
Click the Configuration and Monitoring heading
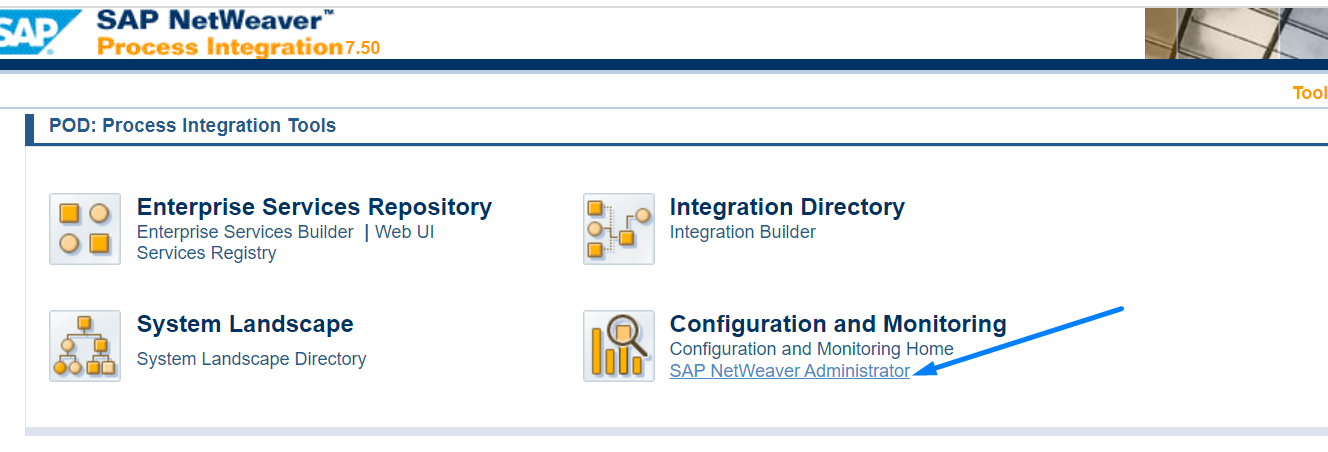point(838,324)
